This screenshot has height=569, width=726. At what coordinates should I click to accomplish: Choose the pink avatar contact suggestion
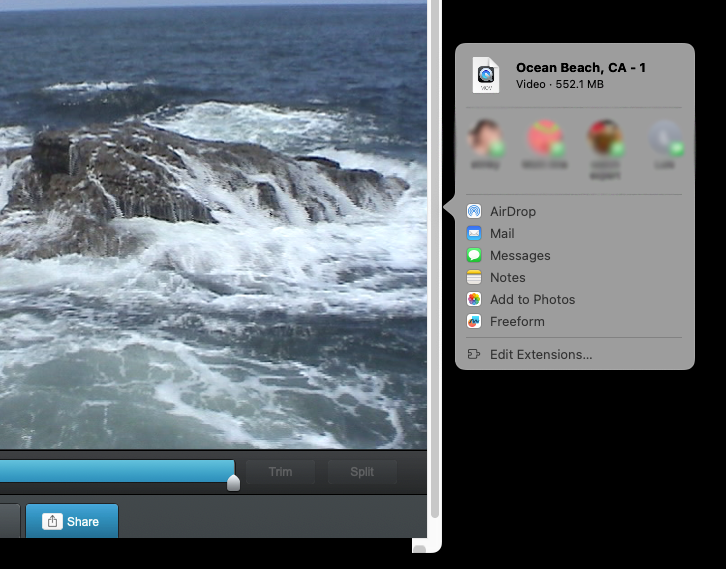[545, 137]
